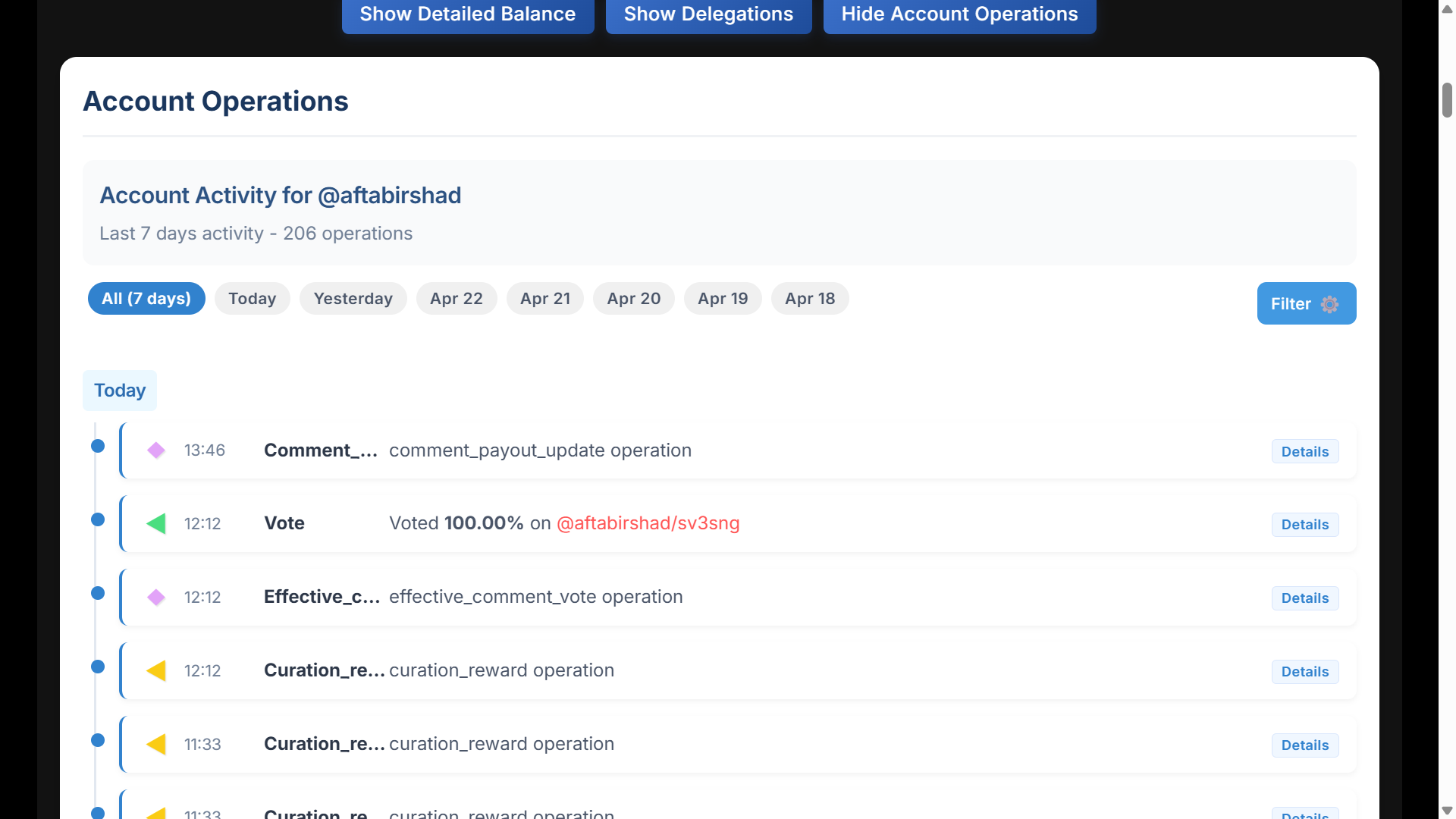Click the Account Operations heading
Screen dimensions: 1456x819
click(215, 102)
